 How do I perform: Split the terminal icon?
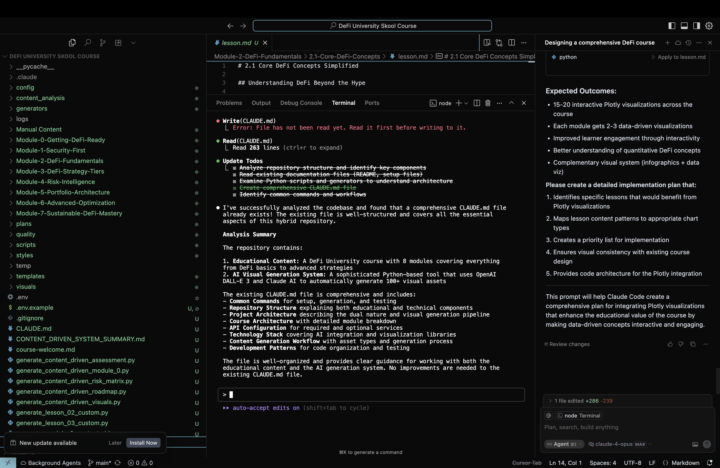[x=477, y=103]
